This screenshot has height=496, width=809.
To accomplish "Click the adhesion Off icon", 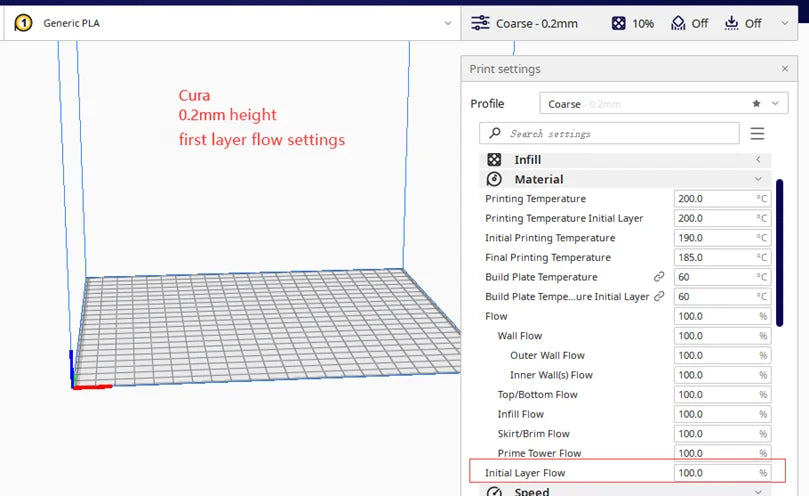I will (x=731, y=23).
